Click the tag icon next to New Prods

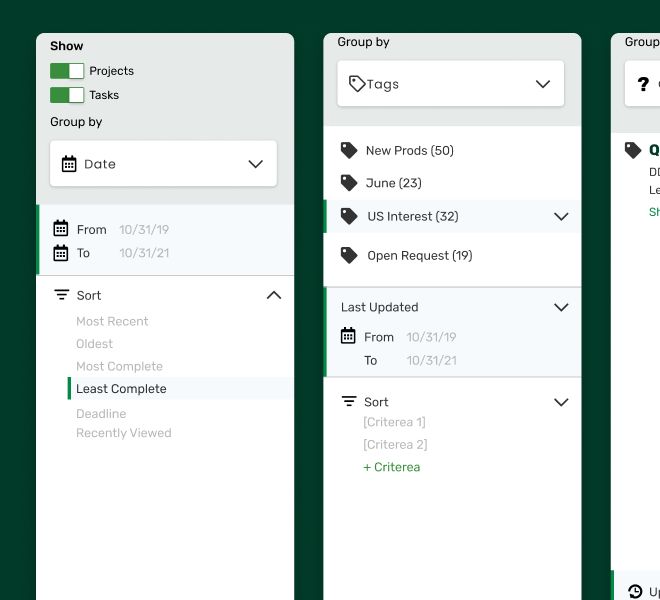pyautogui.click(x=349, y=150)
